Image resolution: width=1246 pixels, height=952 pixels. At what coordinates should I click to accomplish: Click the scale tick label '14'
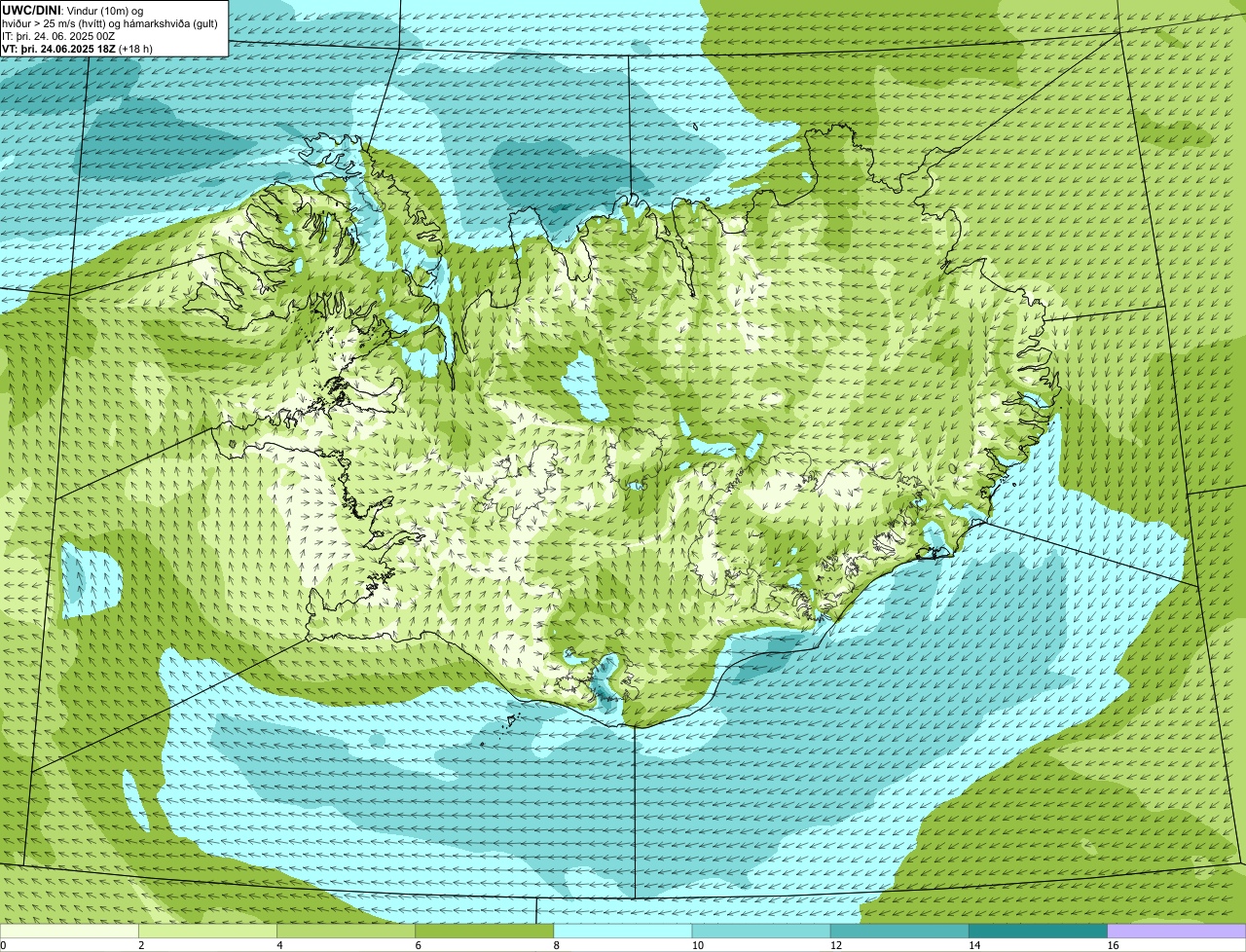point(974,945)
